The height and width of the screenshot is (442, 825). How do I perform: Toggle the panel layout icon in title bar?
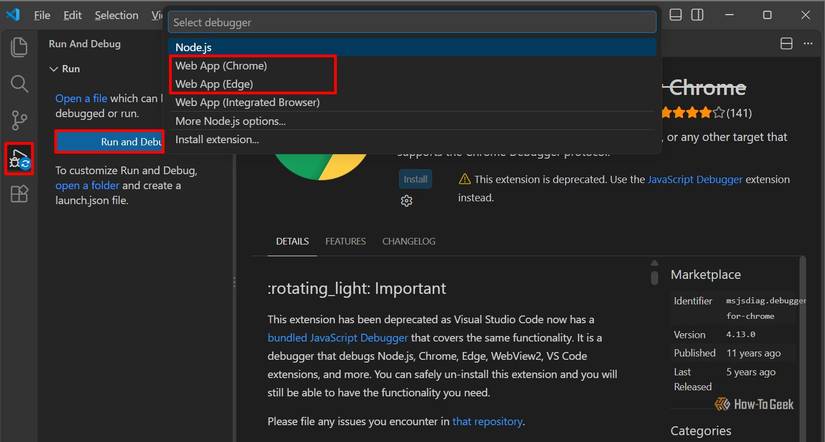[676, 15]
